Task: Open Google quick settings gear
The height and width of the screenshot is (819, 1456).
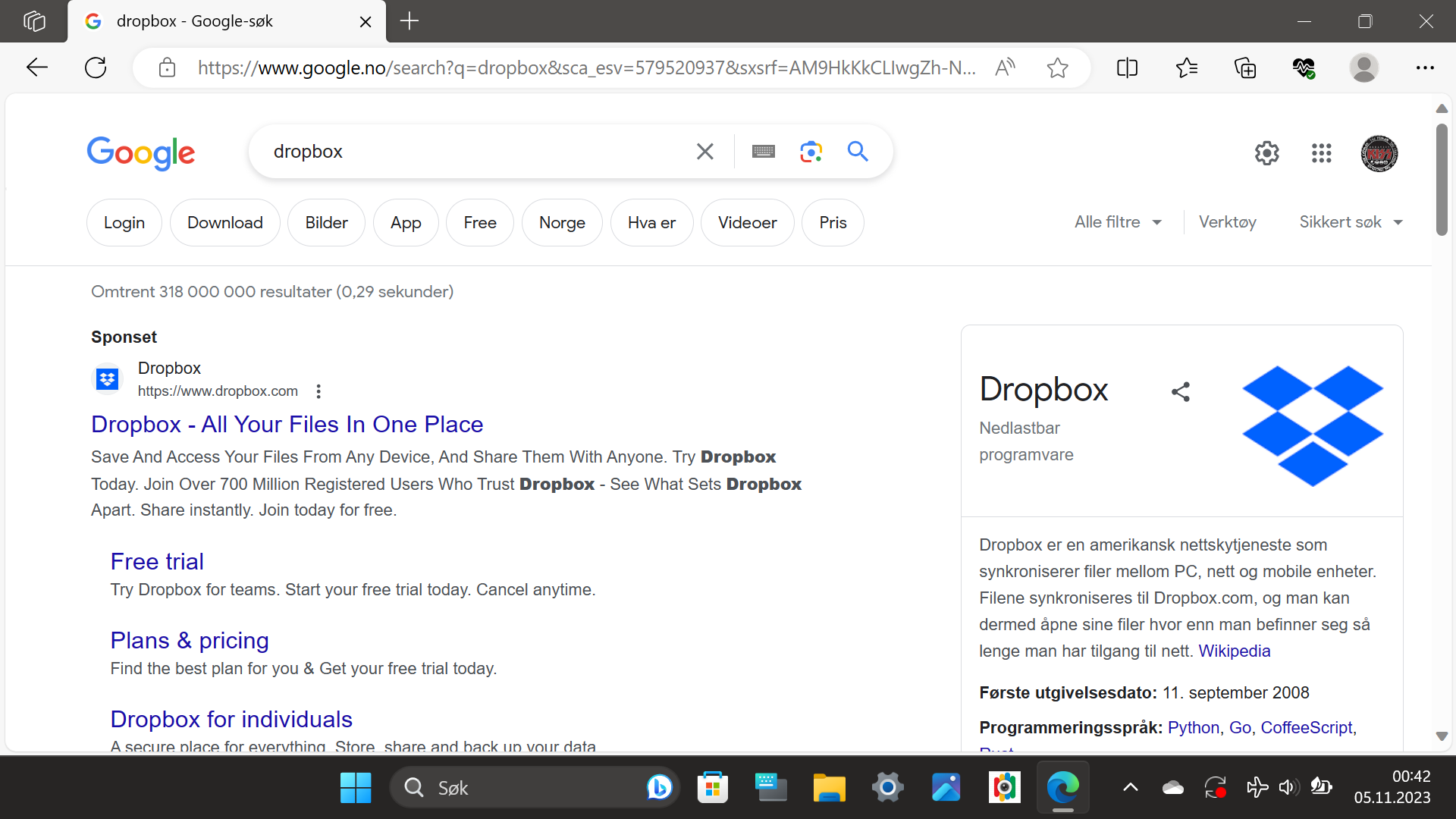Action: (1266, 153)
